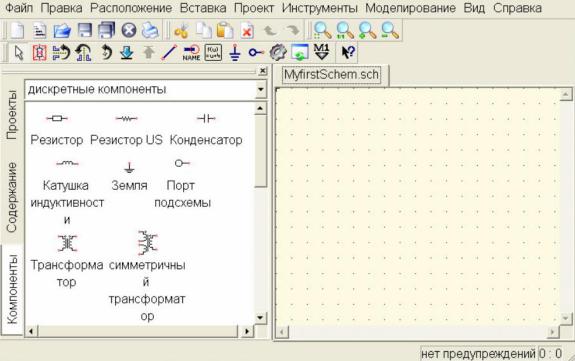Pick the Катушка индуктивности component

[67, 192]
